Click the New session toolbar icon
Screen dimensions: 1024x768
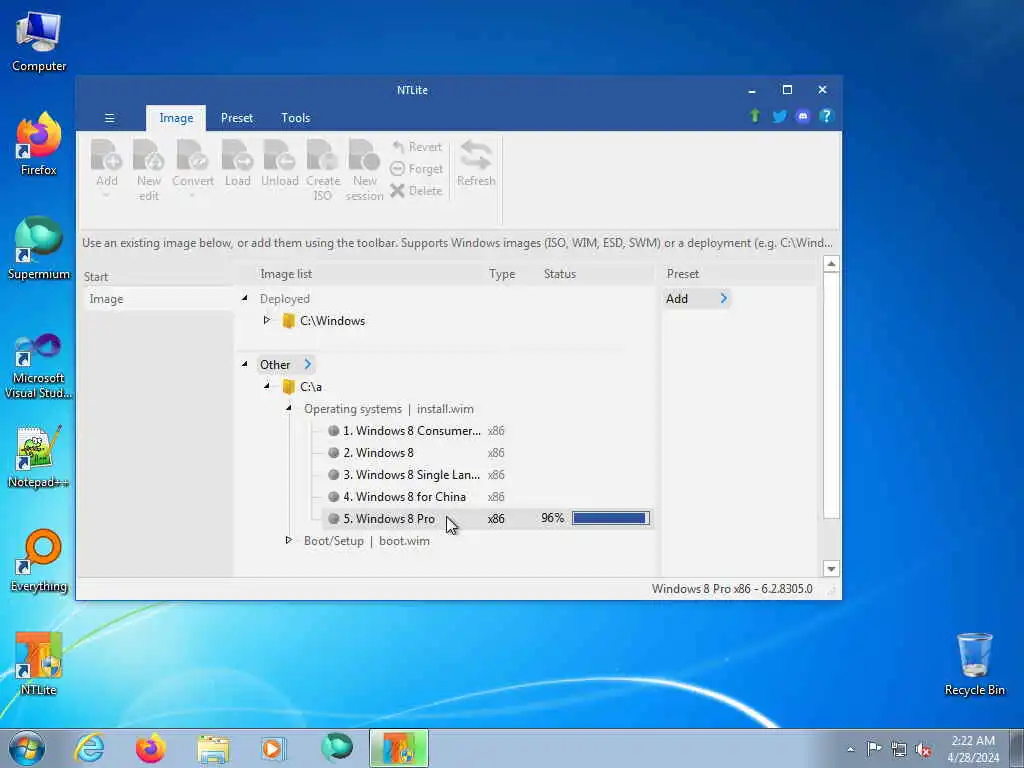(x=364, y=170)
